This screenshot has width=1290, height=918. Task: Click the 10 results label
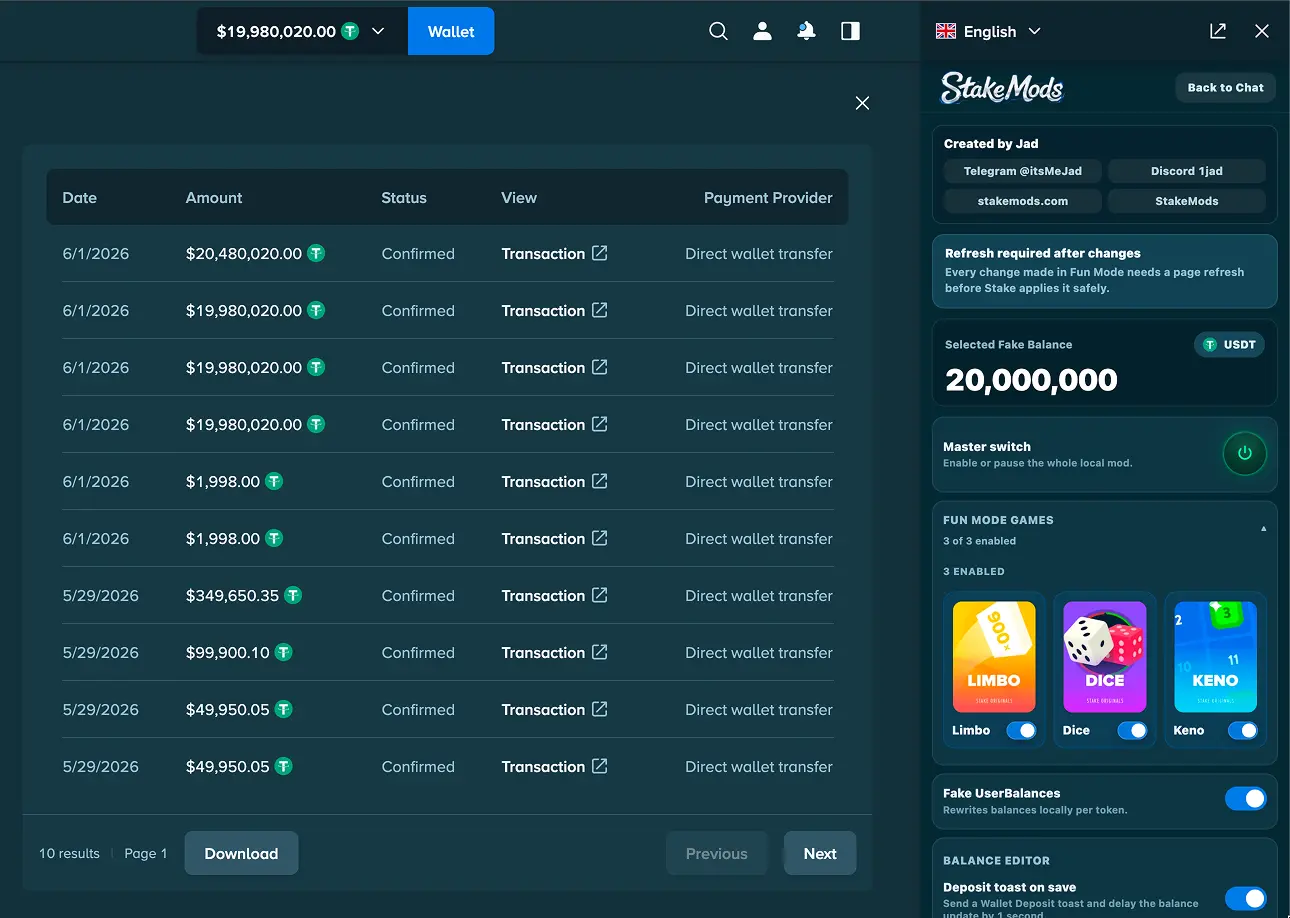pyautogui.click(x=69, y=853)
